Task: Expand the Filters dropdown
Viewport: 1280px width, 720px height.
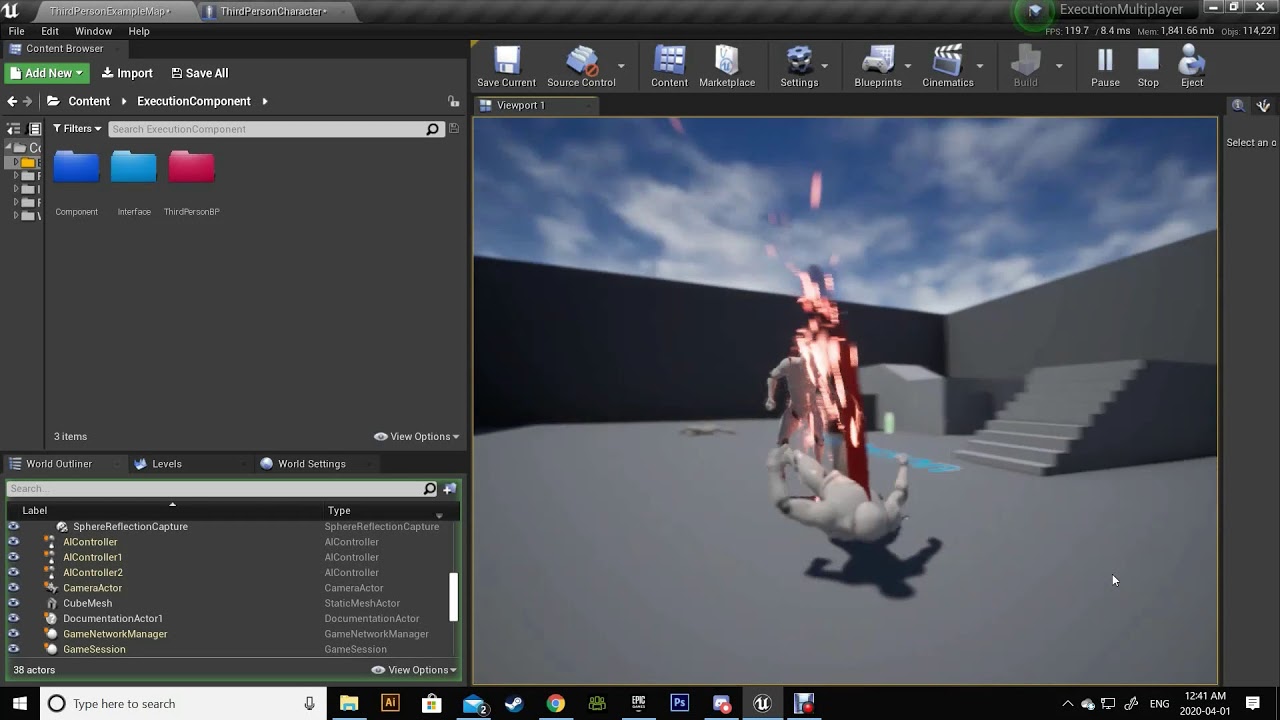Action: 77,129
